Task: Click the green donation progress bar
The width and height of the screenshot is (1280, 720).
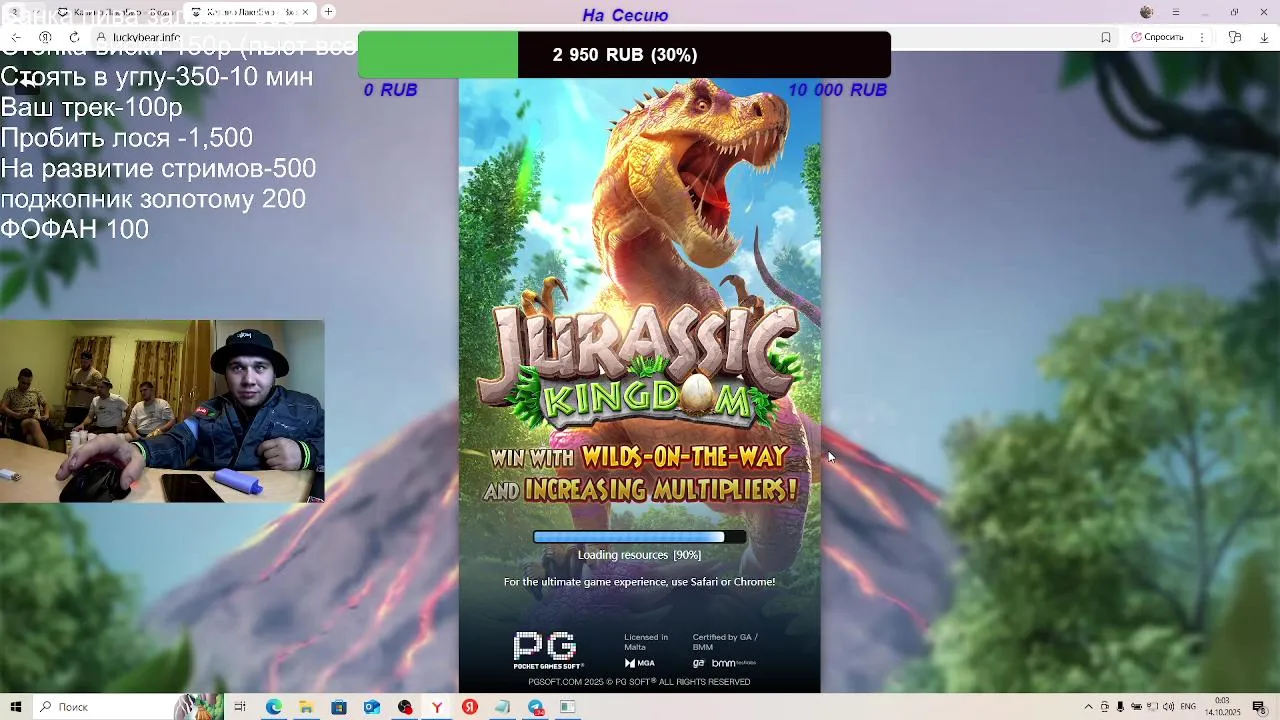Action: pyautogui.click(x=438, y=54)
